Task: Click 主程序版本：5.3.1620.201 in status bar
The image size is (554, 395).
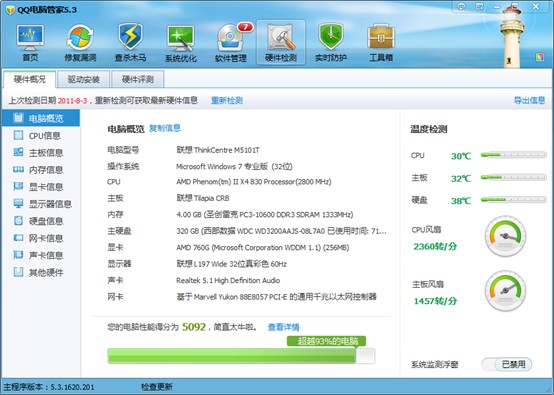Action: (49, 387)
